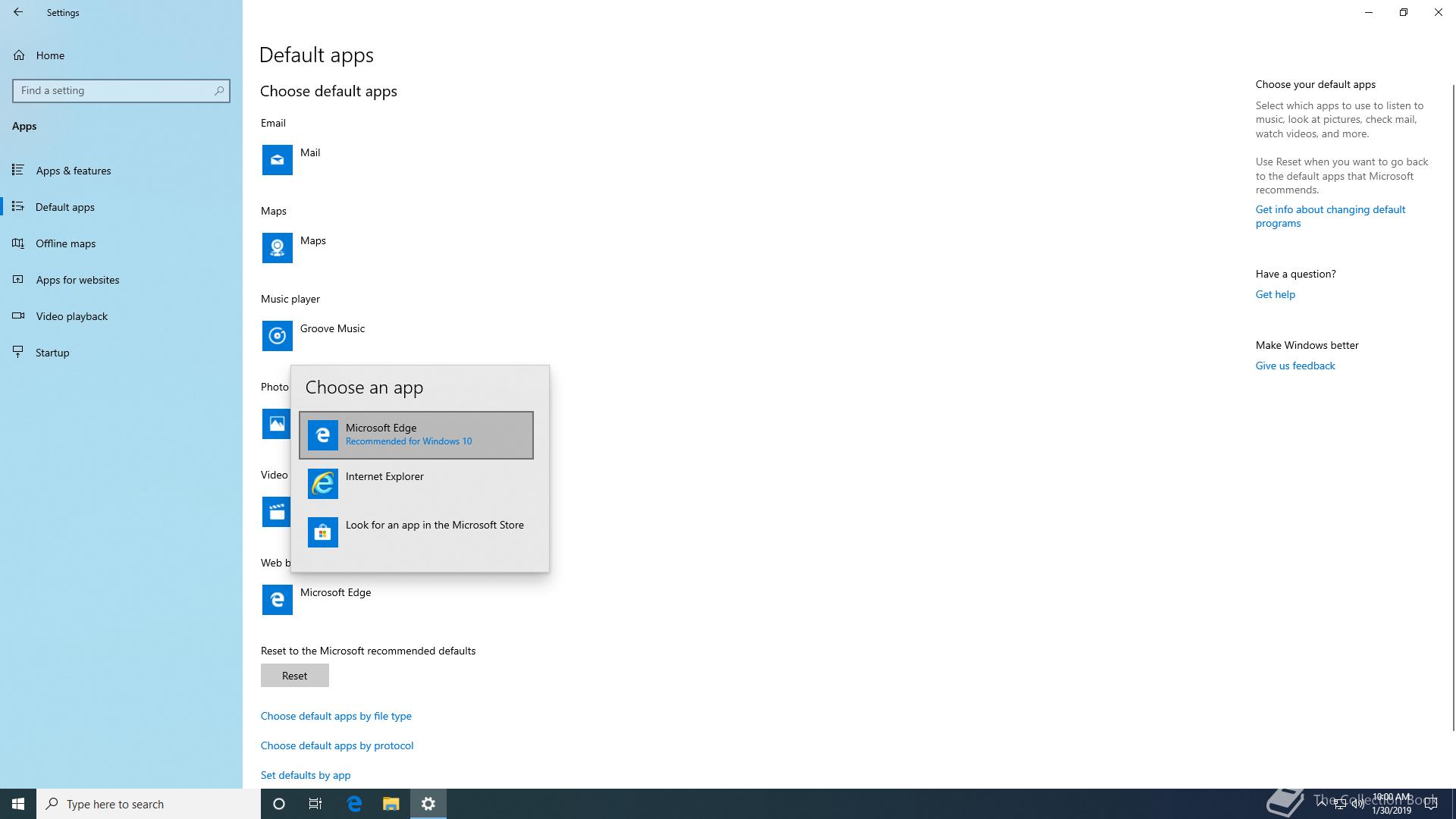Click Microsoft Edge label under Web browser
This screenshot has height=819, width=1456.
[335, 592]
